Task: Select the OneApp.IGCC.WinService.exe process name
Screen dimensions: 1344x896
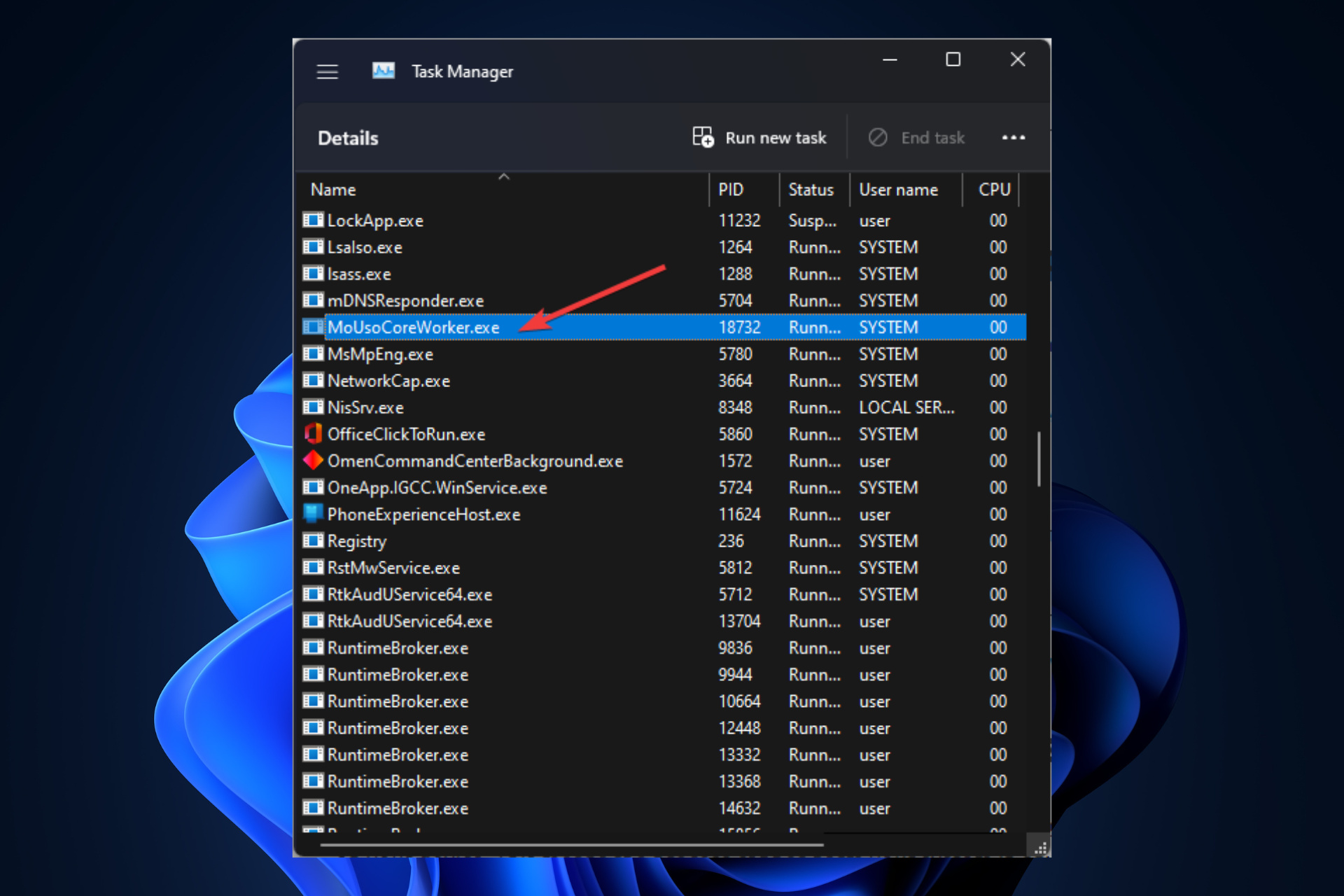Action: (437, 488)
